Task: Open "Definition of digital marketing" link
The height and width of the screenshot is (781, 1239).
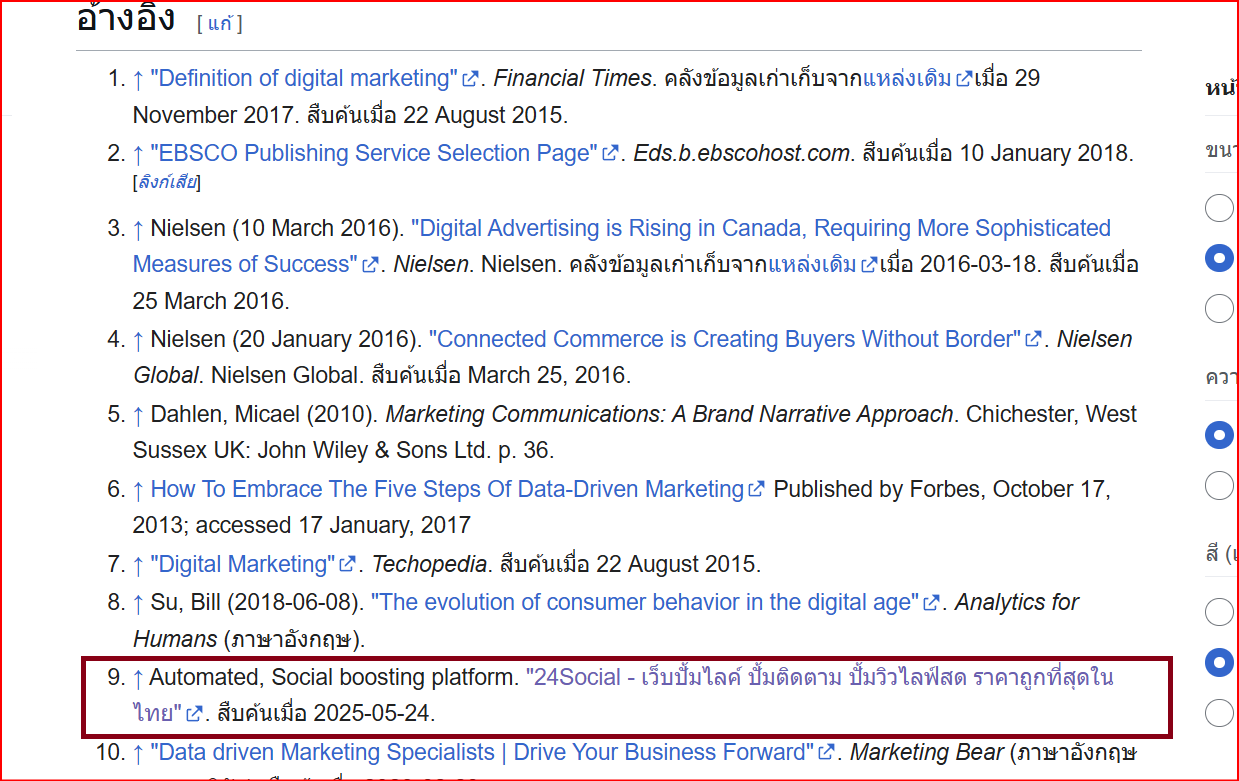Action: [x=304, y=79]
